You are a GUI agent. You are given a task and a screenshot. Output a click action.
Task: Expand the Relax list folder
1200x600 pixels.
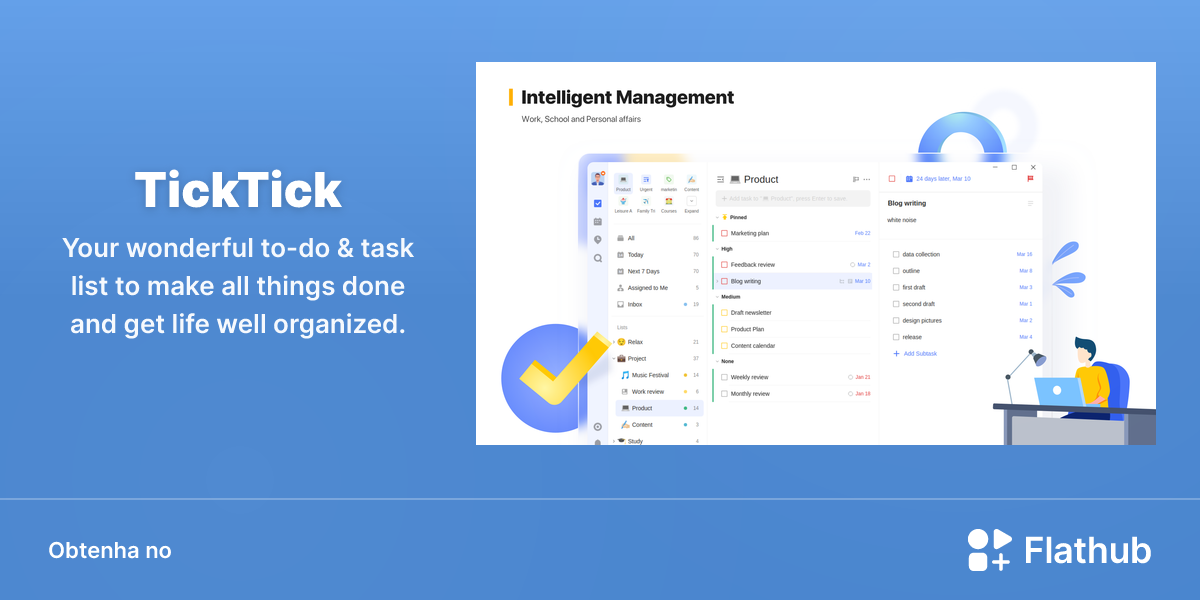pyautogui.click(x=614, y=342)
